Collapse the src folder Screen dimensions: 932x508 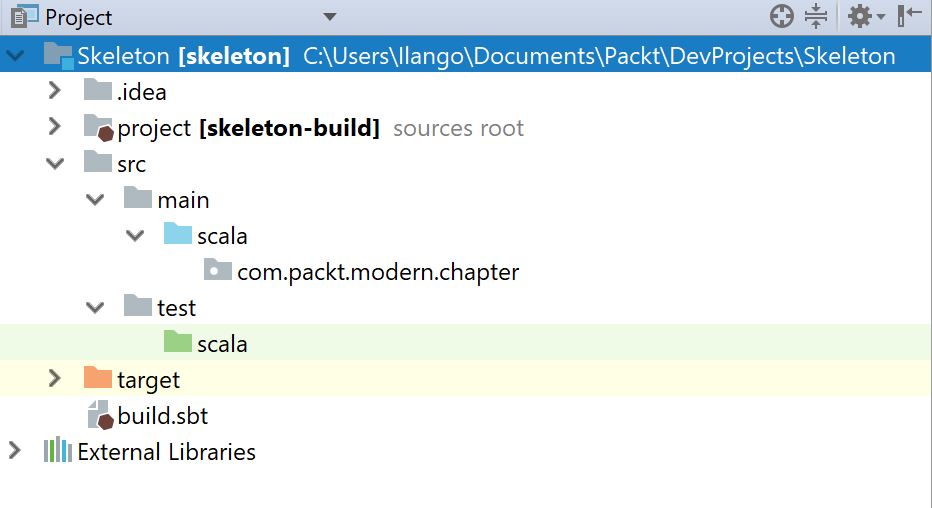click(x=55, y=163)
